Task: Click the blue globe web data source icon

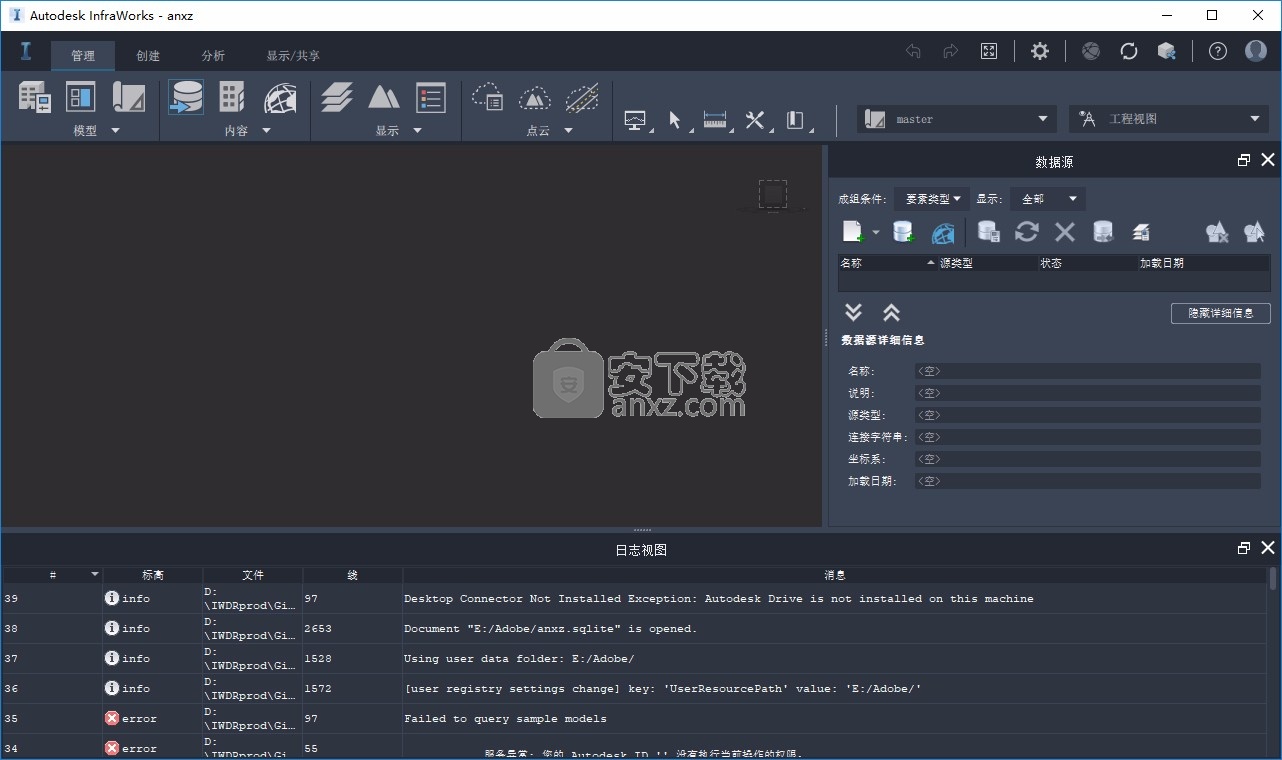Action: click(x=943, y=233)
